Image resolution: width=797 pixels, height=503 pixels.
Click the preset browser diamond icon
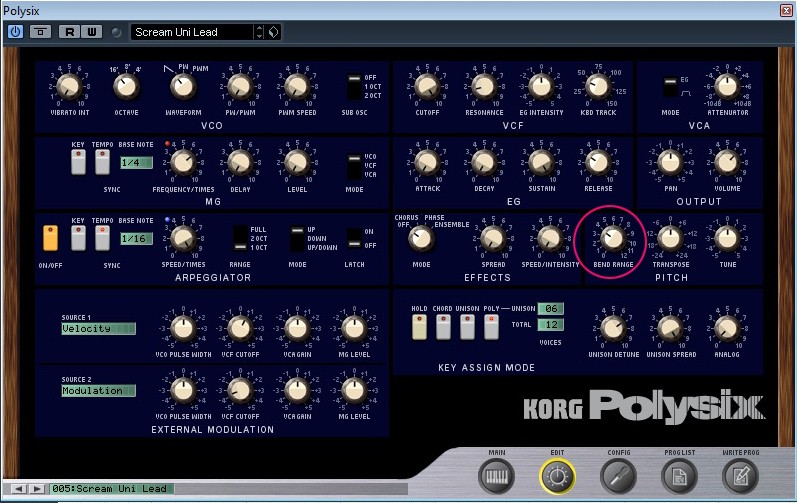pos(273,32)
